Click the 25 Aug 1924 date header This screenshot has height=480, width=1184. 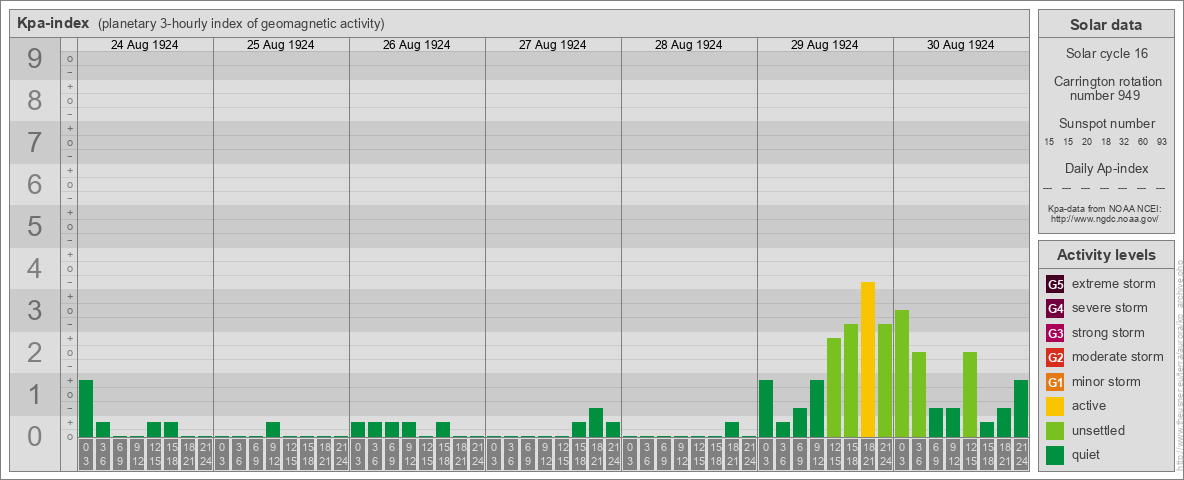point(281,45)
